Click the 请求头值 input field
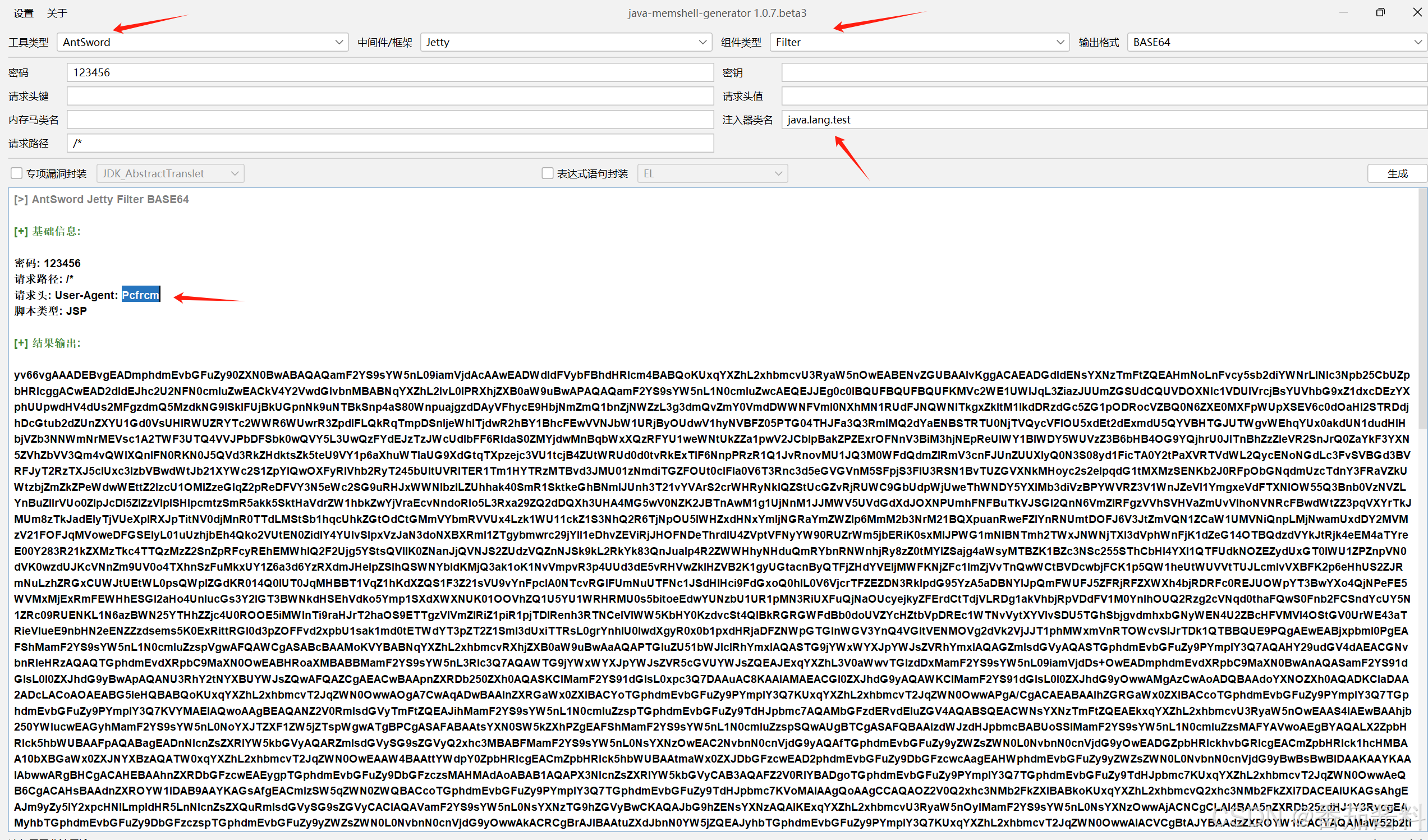Screen dimensions: 1428x840 click(1104, 97)
